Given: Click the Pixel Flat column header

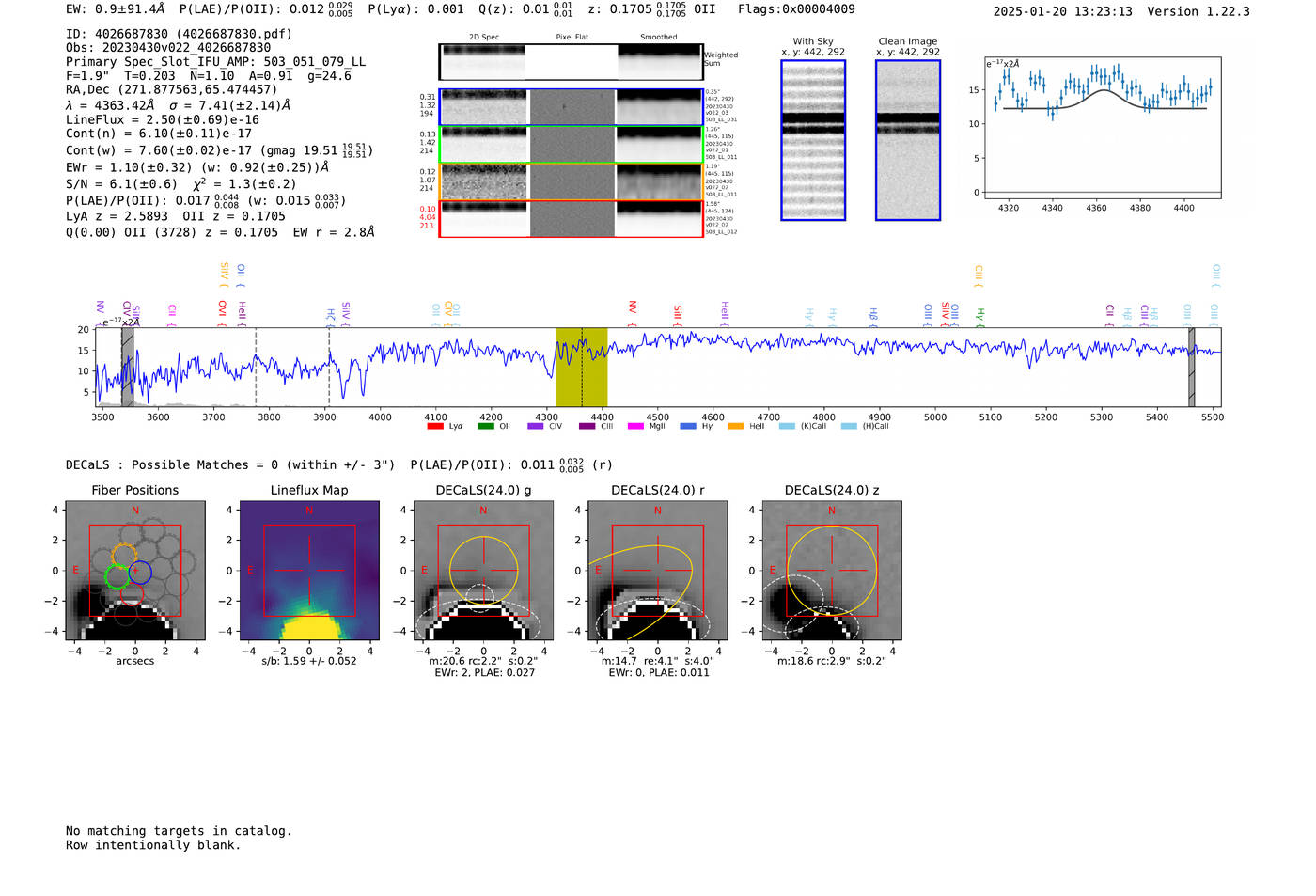Looking at the screenshot, I should click(572, 37).
